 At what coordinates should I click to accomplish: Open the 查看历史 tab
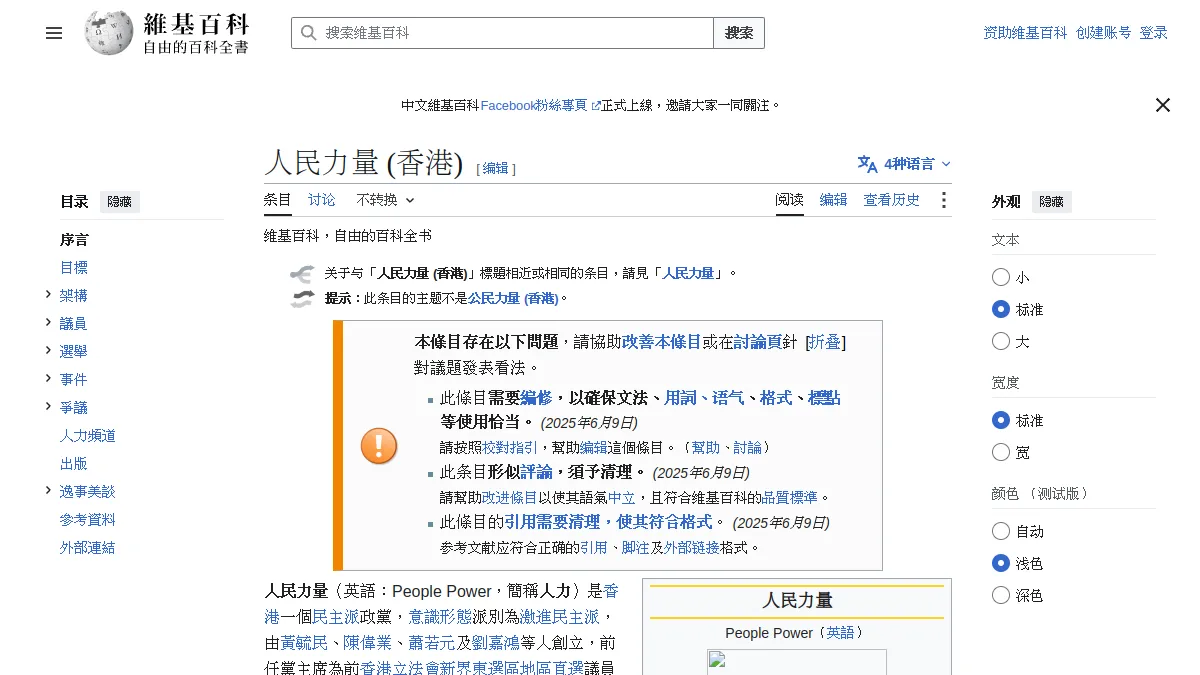(892, 200)
